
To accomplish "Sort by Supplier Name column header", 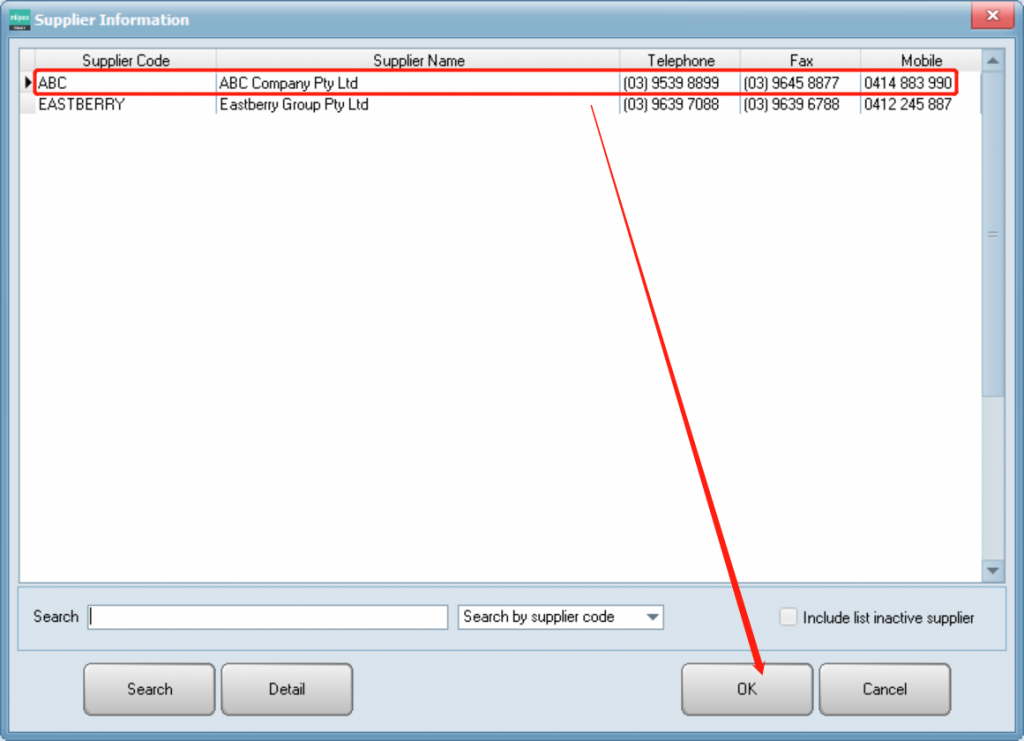I will point(418,61).
